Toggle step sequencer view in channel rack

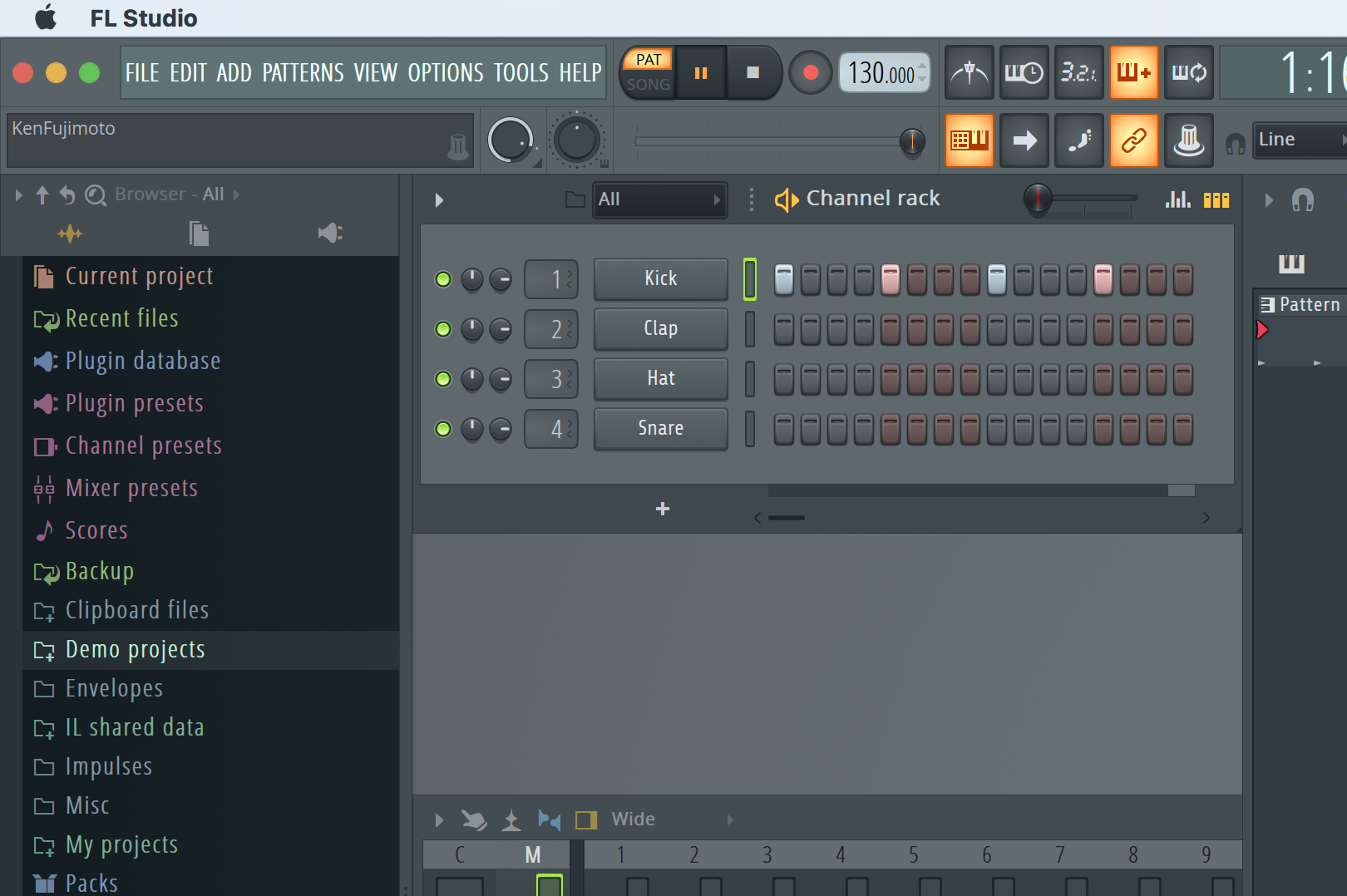point(1216,199)
